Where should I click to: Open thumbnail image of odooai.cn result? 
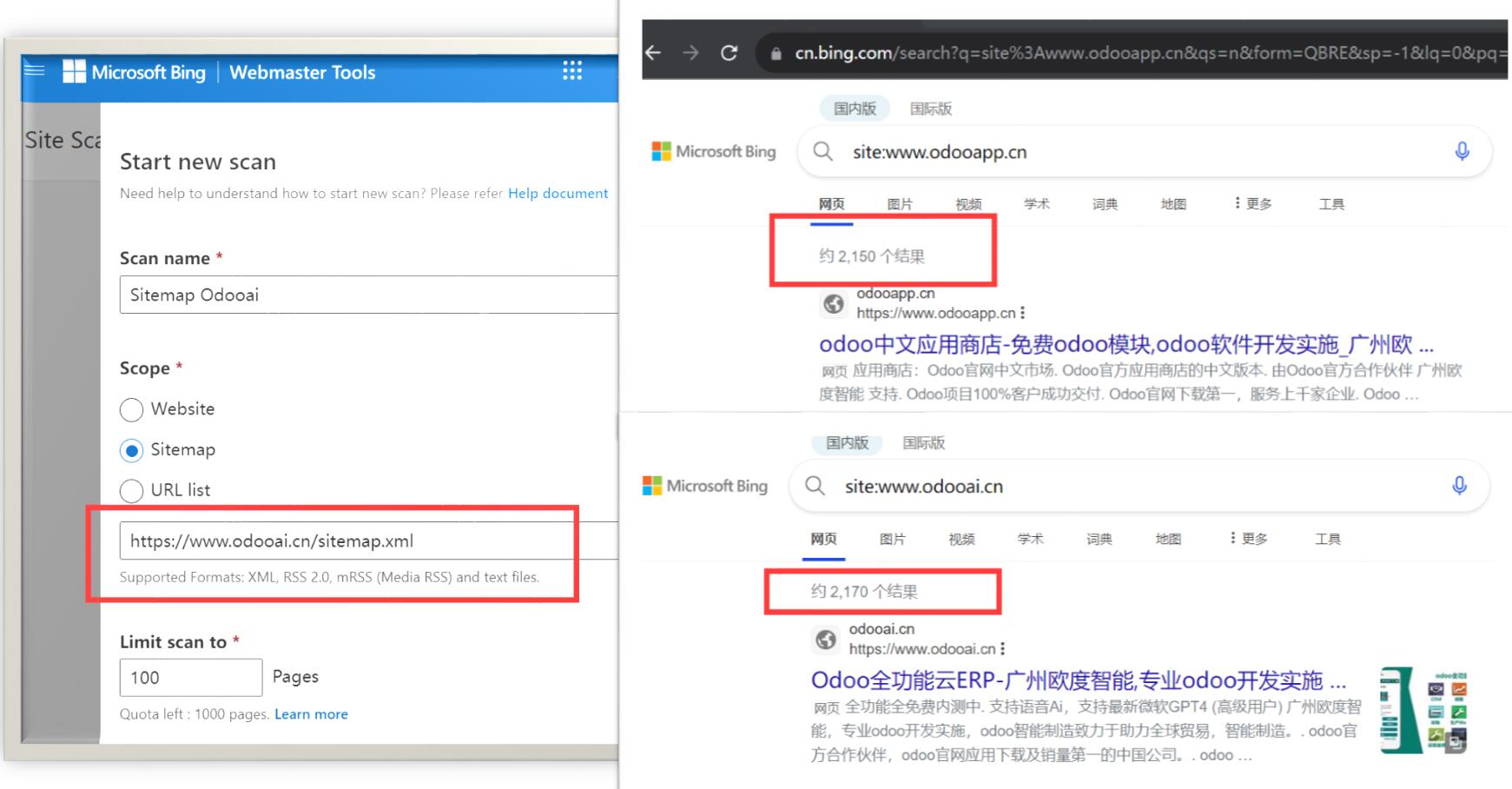1423,710
